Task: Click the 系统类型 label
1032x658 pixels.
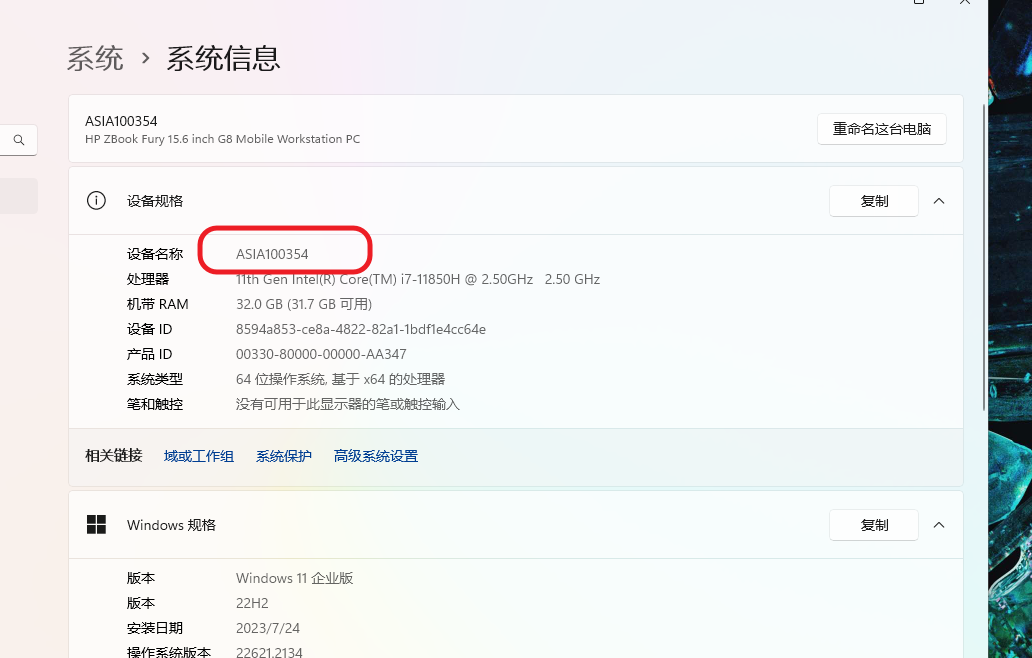Action: pyautogui.click(x=155, y=379)
